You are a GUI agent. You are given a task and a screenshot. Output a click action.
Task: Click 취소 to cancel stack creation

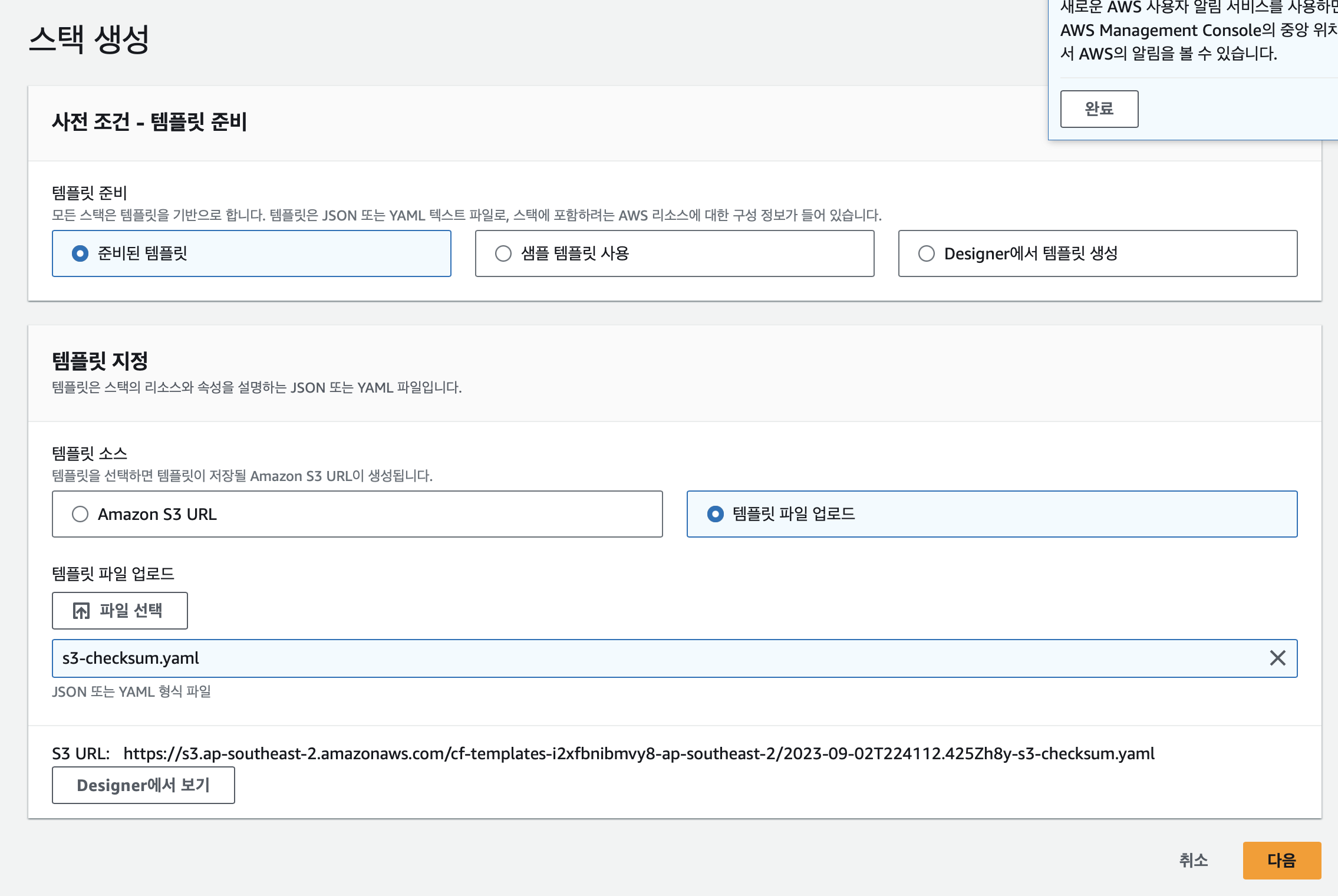(1193, 861)
